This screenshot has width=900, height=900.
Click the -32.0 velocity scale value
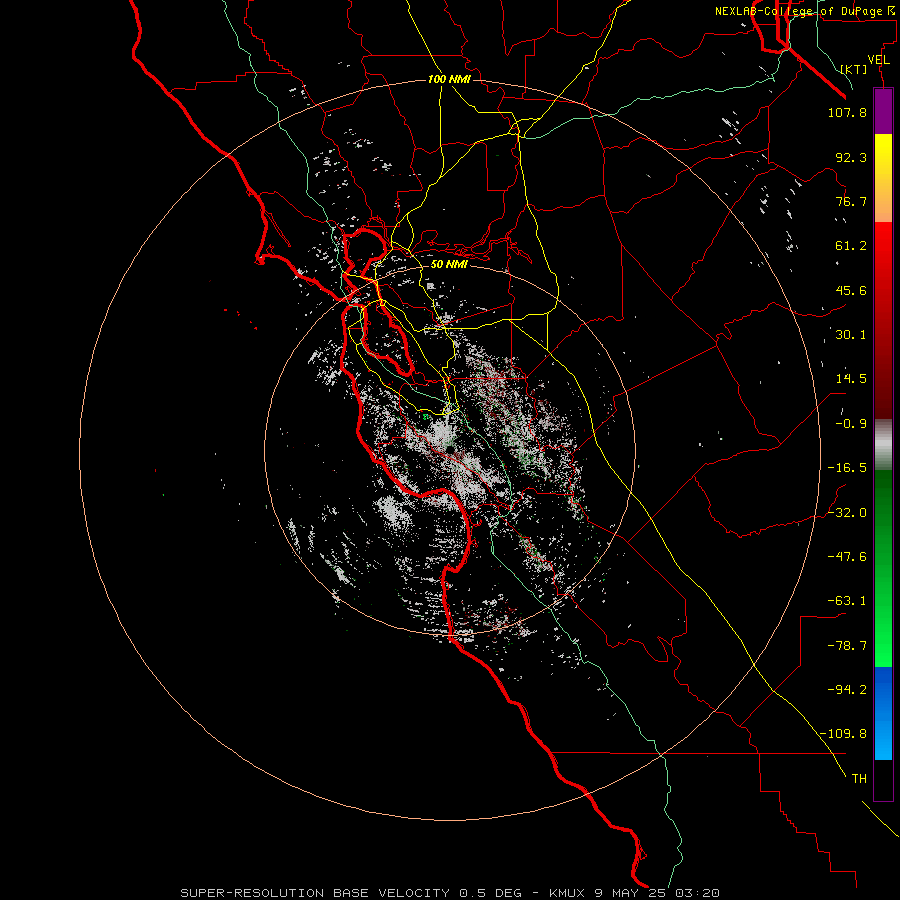(847, 513)
